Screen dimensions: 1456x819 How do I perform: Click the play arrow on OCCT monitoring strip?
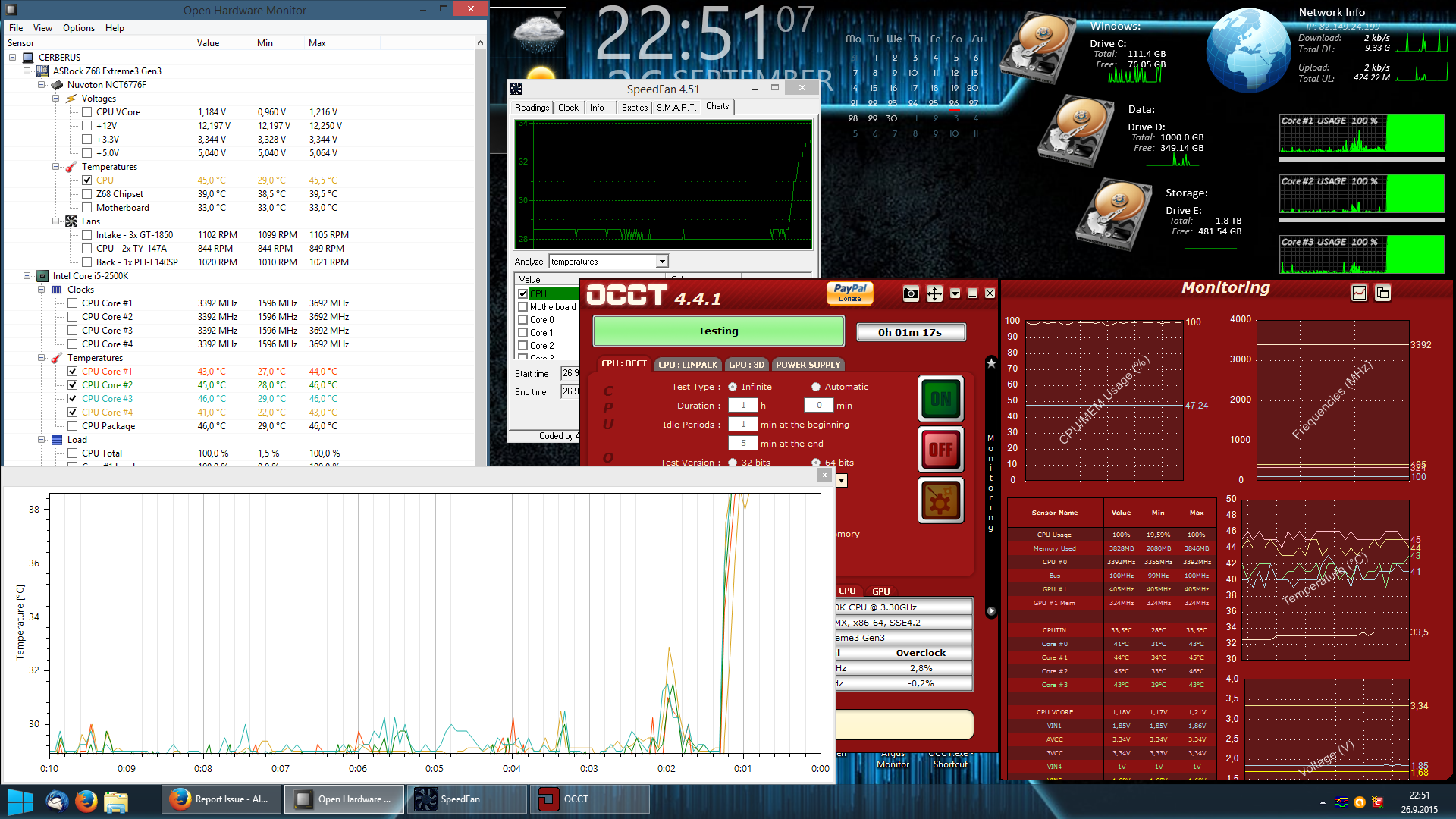coord(990,611)
